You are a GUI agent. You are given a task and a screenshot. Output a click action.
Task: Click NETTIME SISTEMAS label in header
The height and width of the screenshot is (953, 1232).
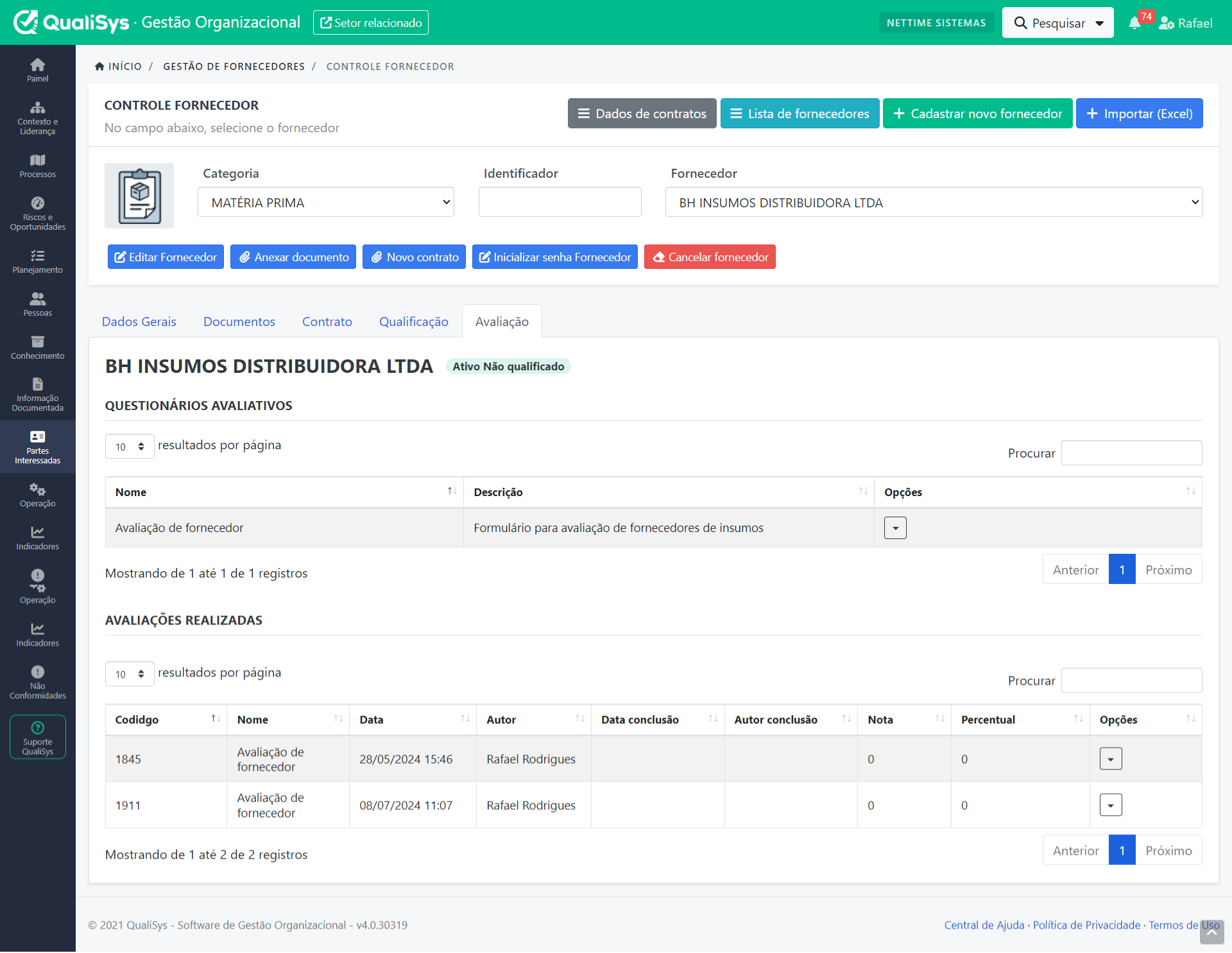936,22
